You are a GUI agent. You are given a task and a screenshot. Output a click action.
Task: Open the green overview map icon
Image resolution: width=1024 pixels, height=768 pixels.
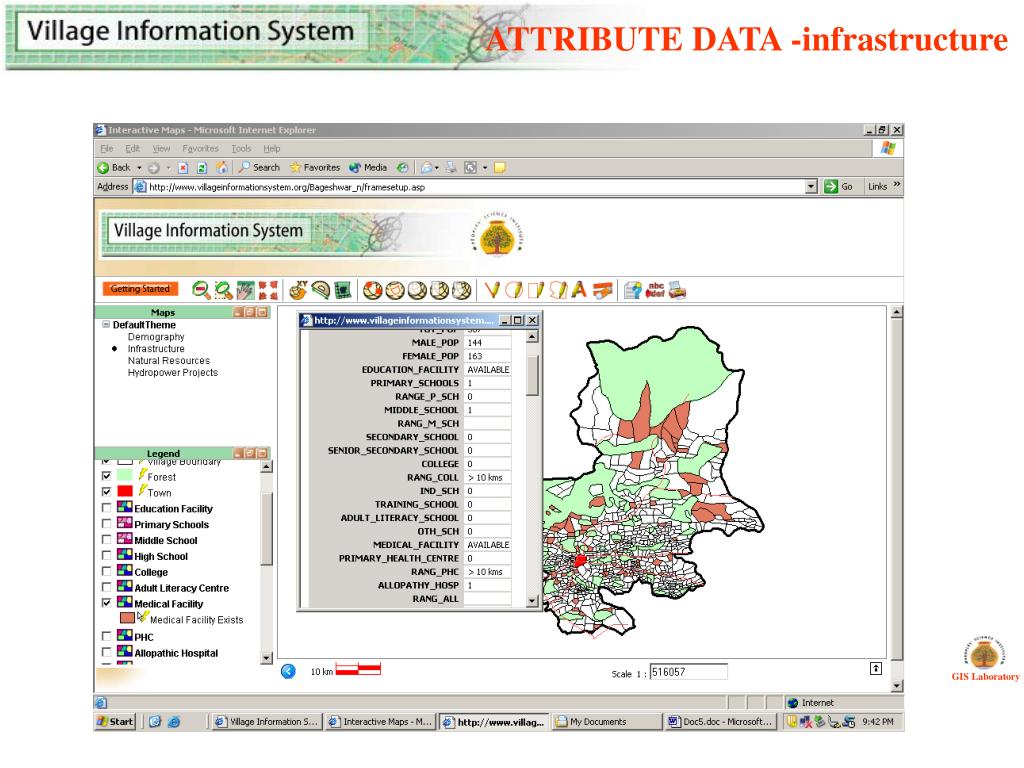click(343, 290)
